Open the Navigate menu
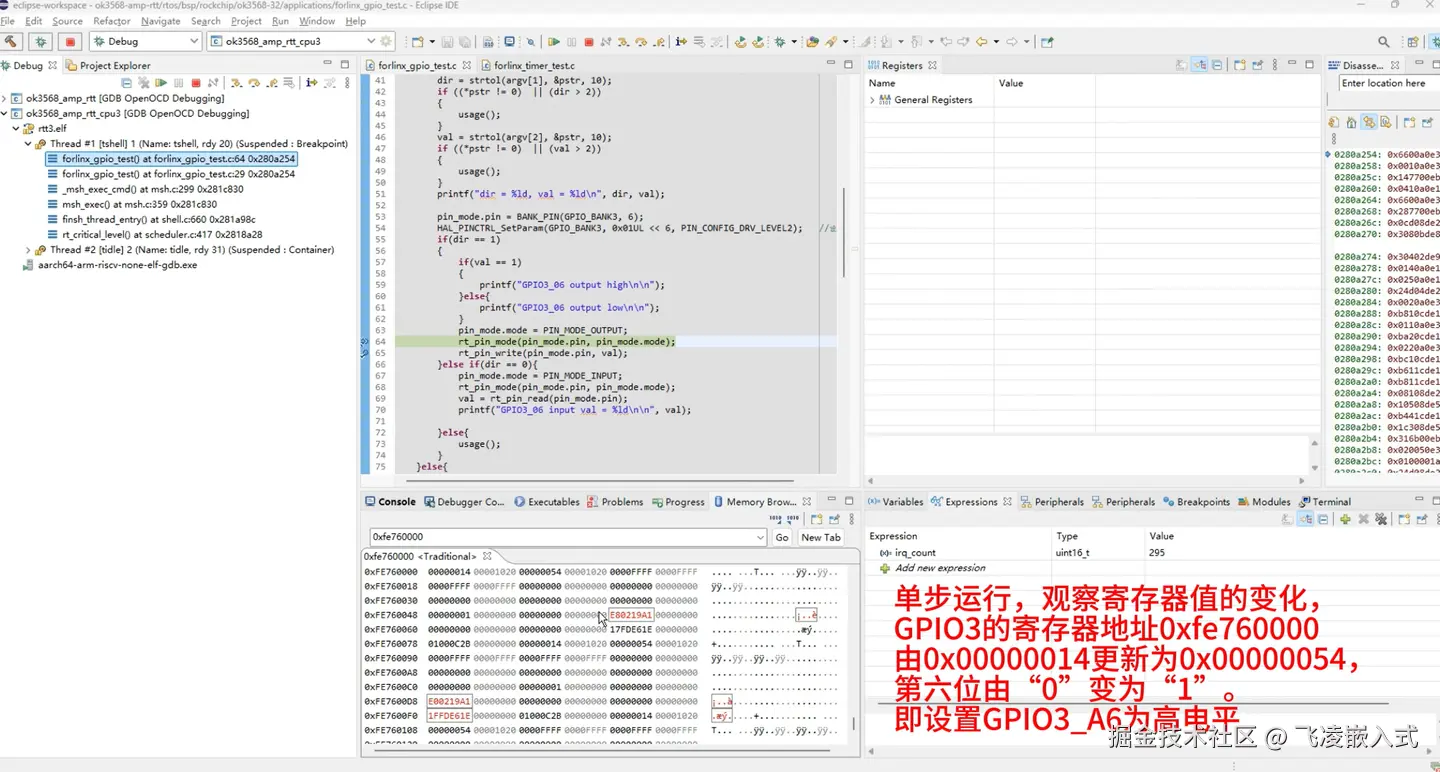 [x=160, y=21]
